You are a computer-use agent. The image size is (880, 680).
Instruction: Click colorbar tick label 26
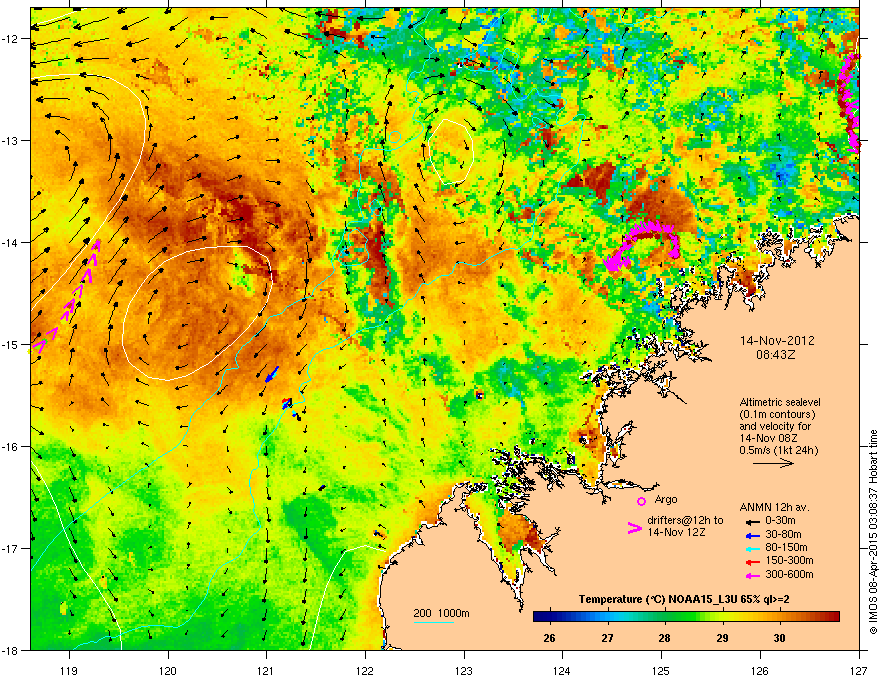(x=549, y=638)
